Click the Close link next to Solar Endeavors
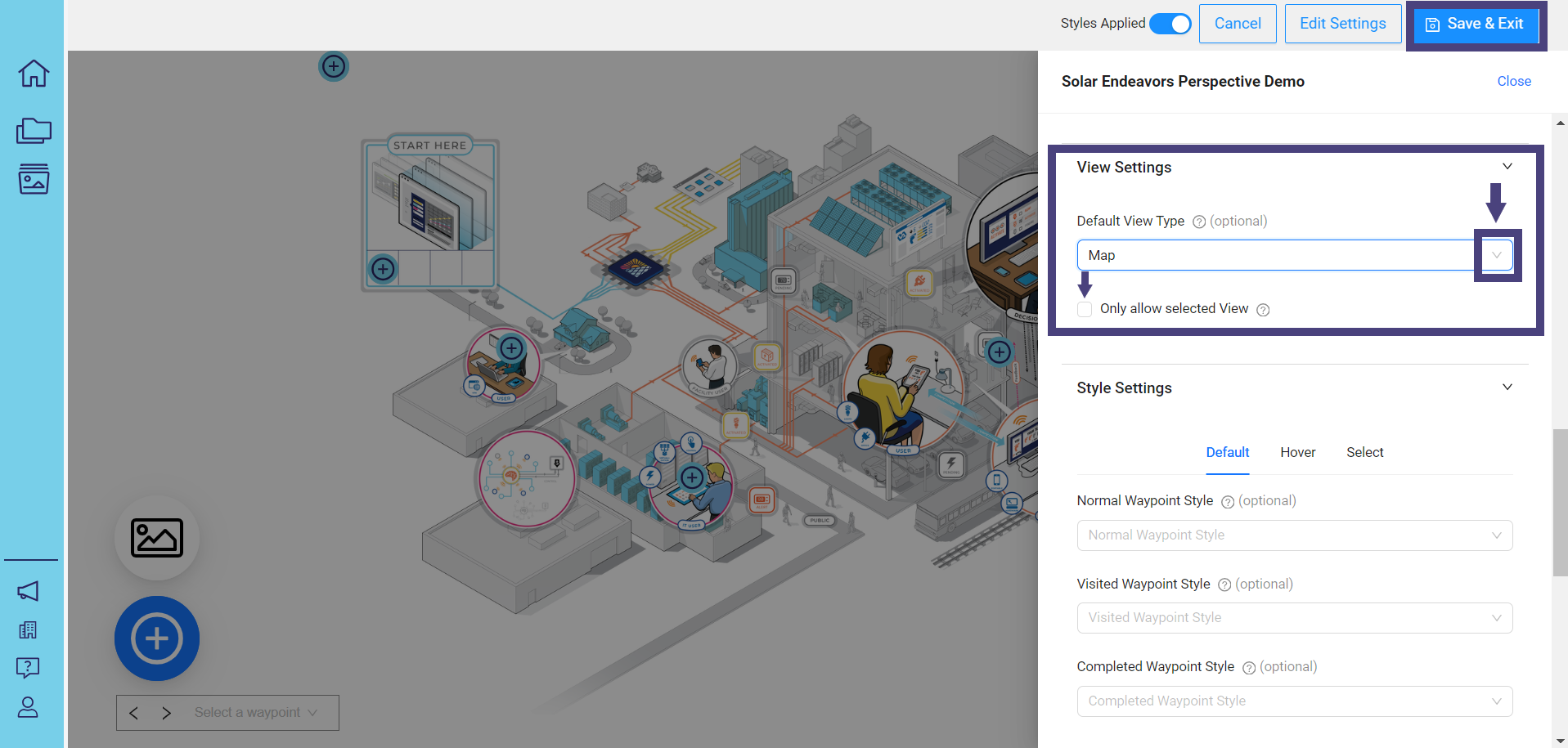 [1513, 81]
